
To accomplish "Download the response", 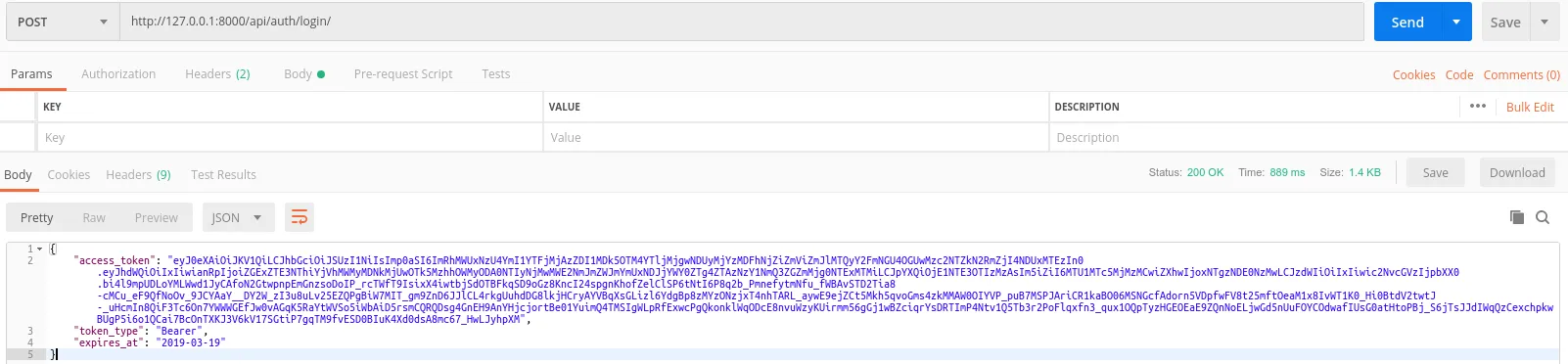I will 1517,172.
